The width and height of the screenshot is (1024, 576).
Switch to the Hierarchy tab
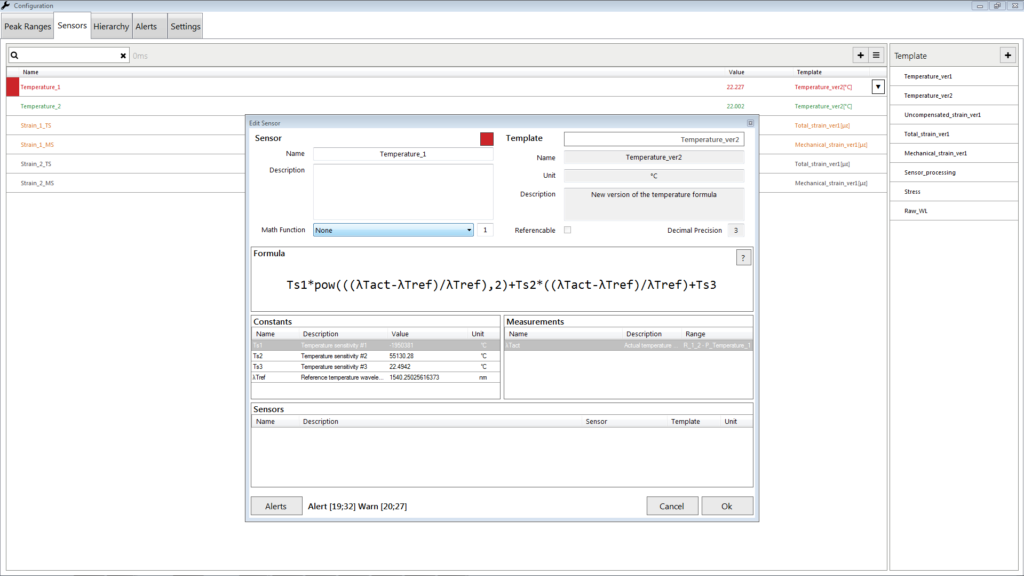(111, 26)
